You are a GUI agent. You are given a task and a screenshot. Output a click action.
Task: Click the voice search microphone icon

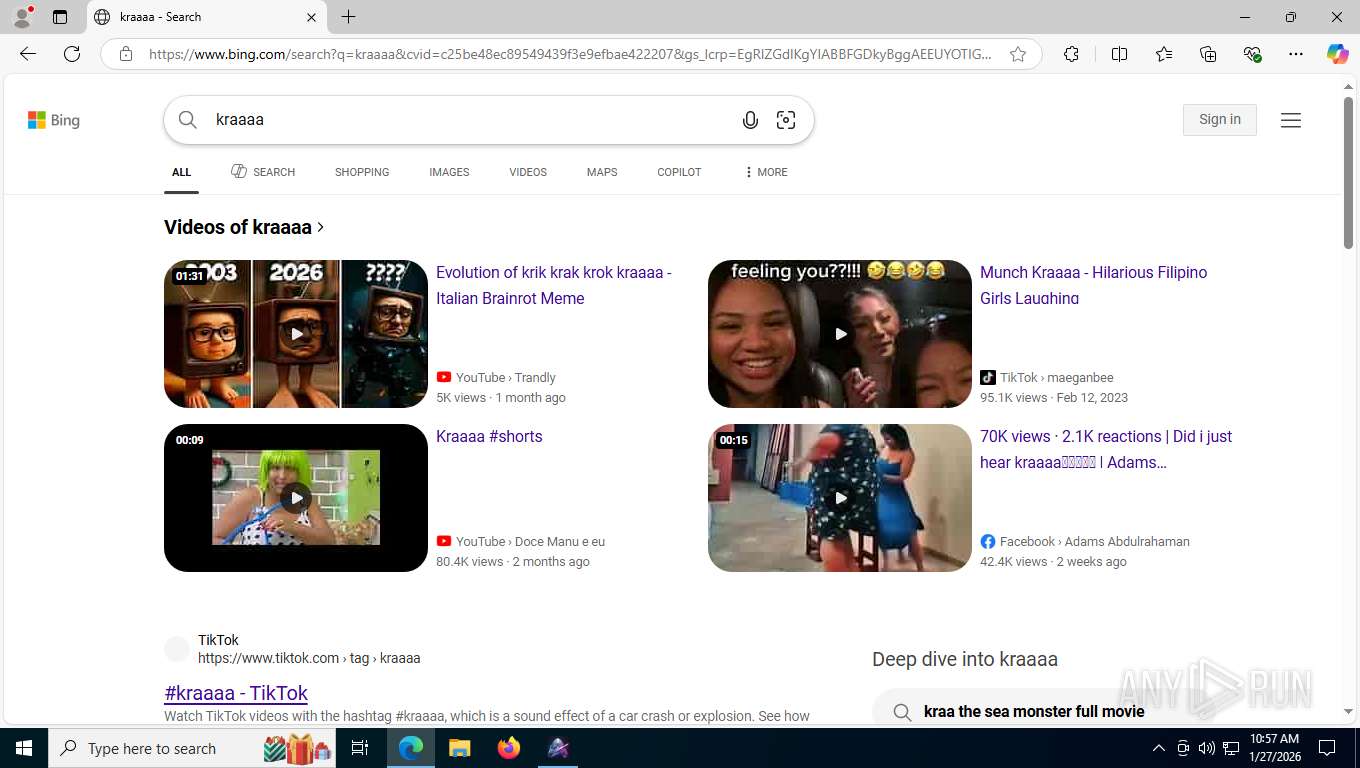tap(750, 120)
